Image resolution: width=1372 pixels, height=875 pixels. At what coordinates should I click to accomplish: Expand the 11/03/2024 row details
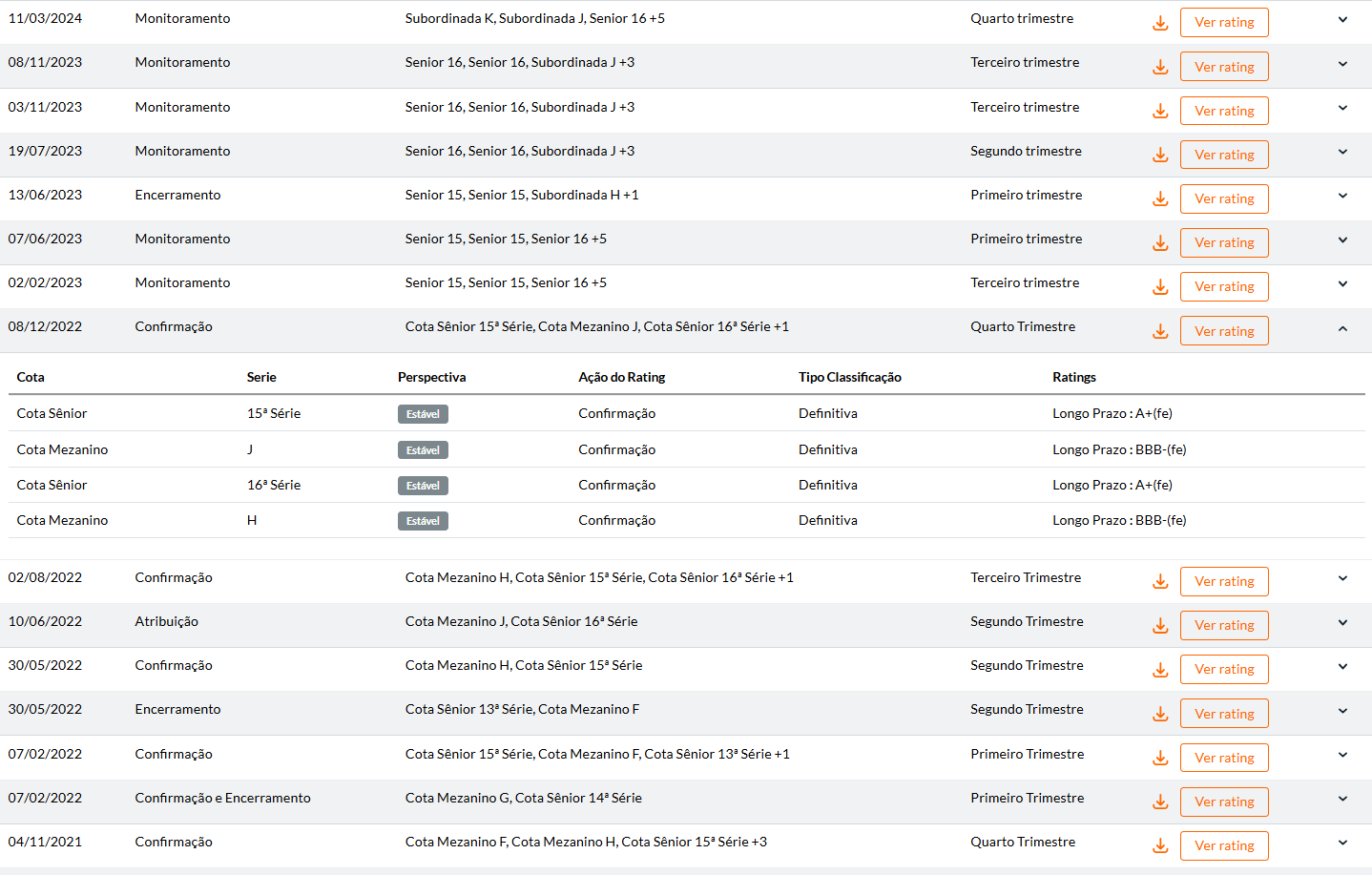click(1342, 20)
